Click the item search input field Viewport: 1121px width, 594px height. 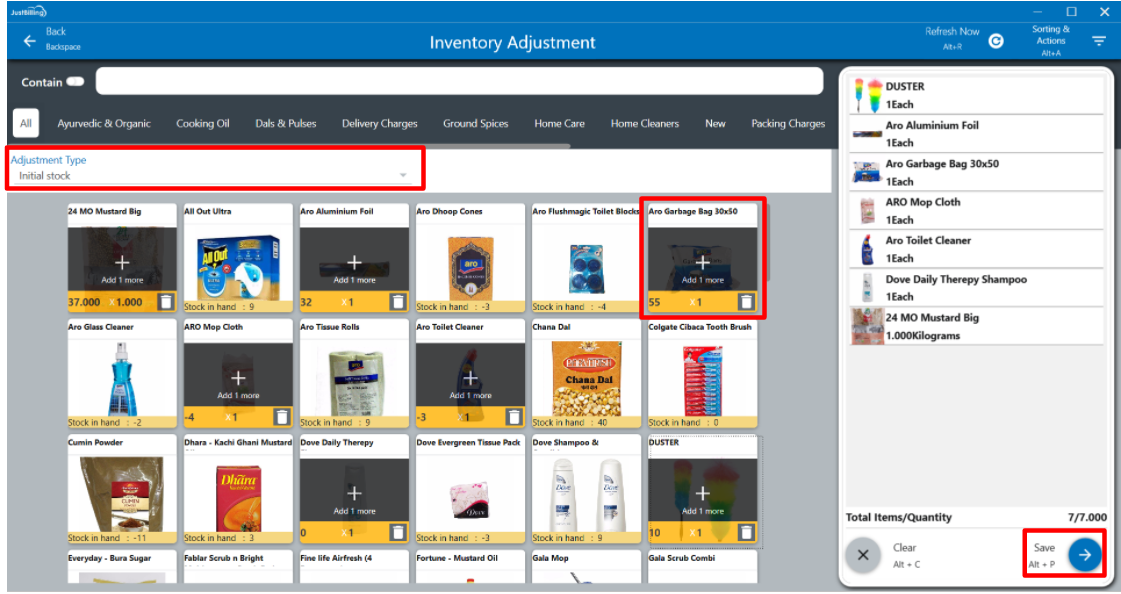[459, 82]
